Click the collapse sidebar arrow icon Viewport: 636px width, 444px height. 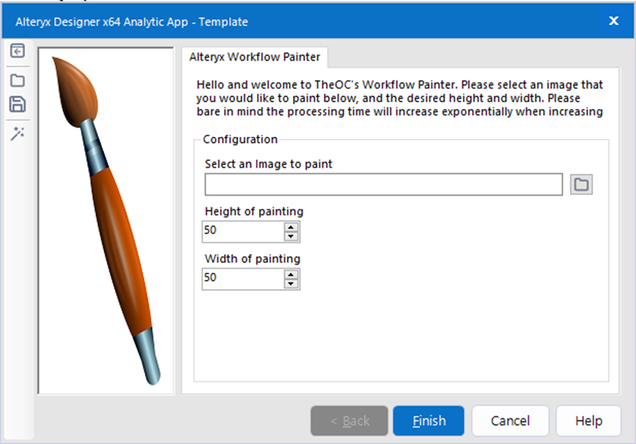[17, 52]
